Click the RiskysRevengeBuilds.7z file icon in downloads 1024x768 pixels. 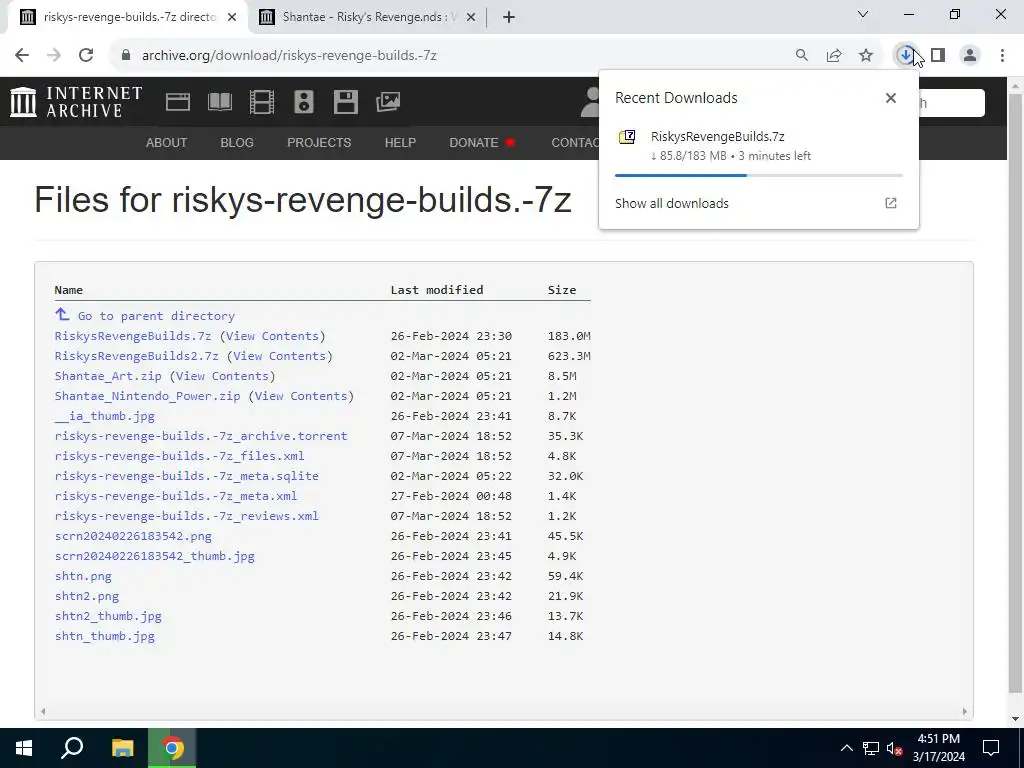627,137
